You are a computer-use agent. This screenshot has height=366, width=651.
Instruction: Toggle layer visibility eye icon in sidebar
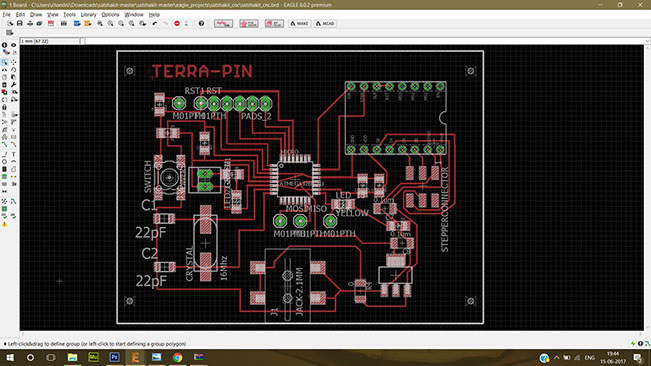click(x=14, y=45)
